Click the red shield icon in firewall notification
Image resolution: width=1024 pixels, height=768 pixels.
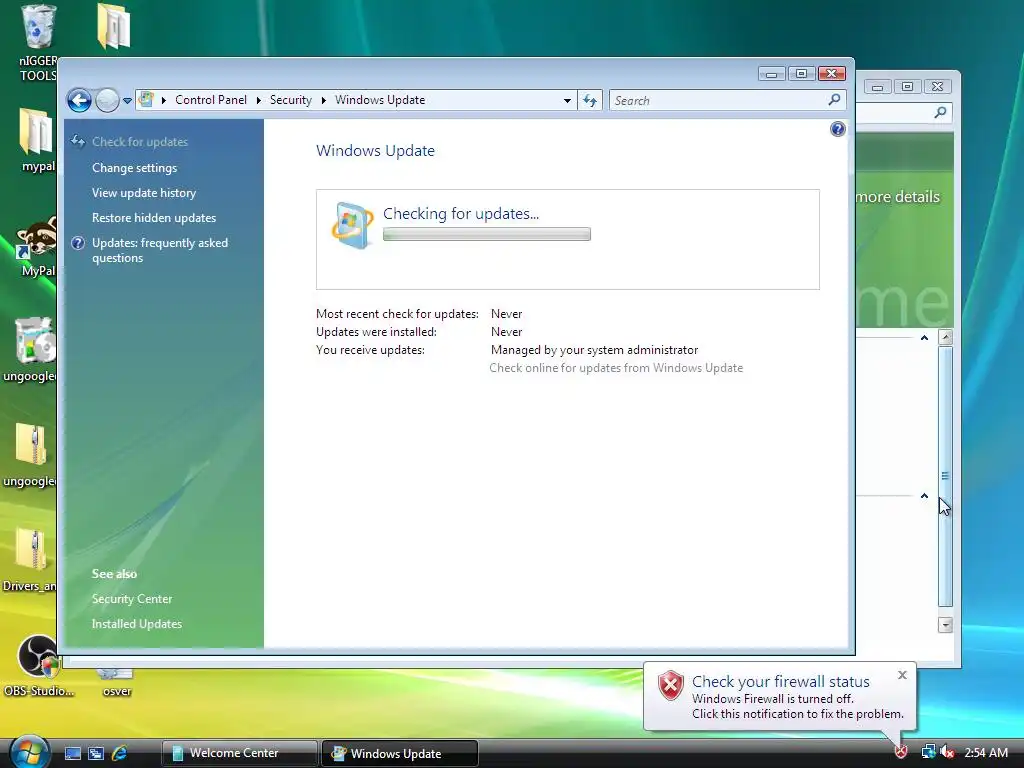pos(670,686)
